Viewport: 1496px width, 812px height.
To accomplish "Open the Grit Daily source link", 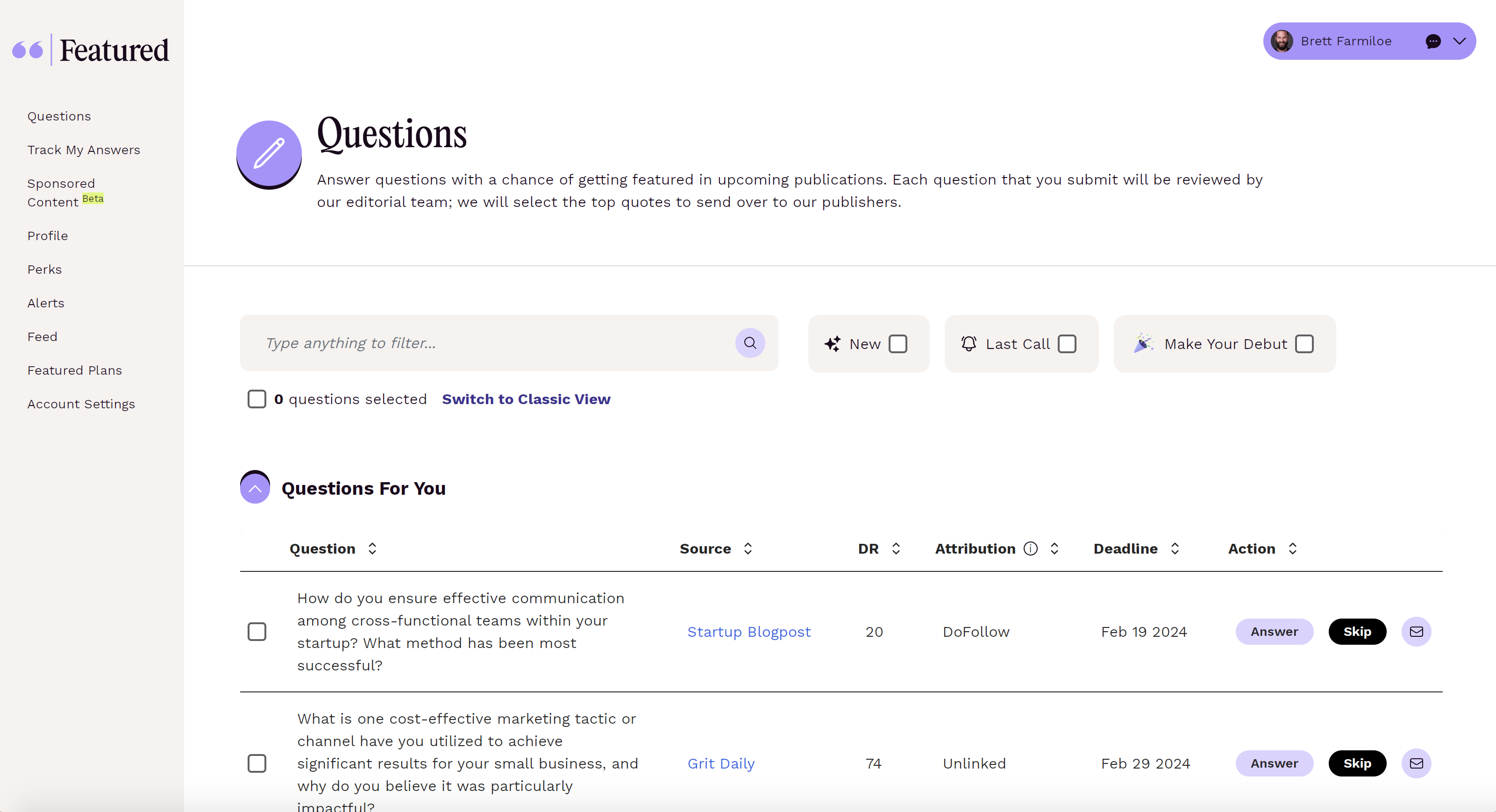I will coord(721,763).
